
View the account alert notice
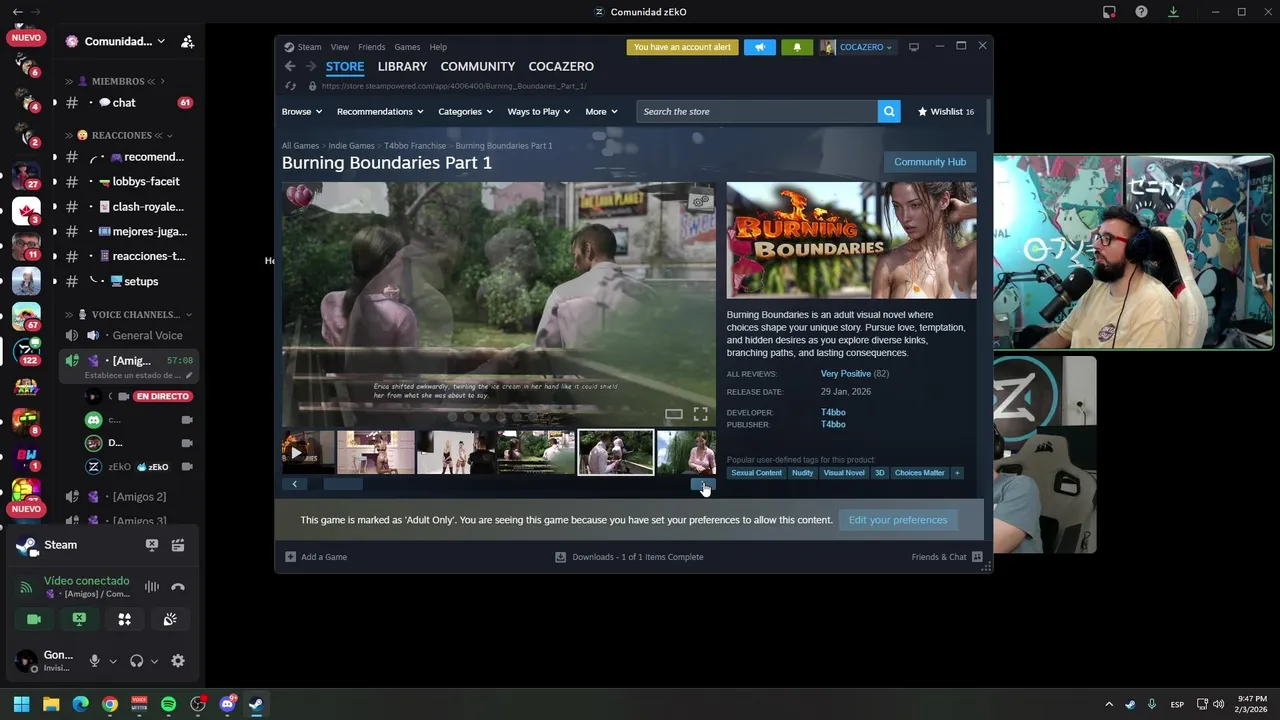682,47
